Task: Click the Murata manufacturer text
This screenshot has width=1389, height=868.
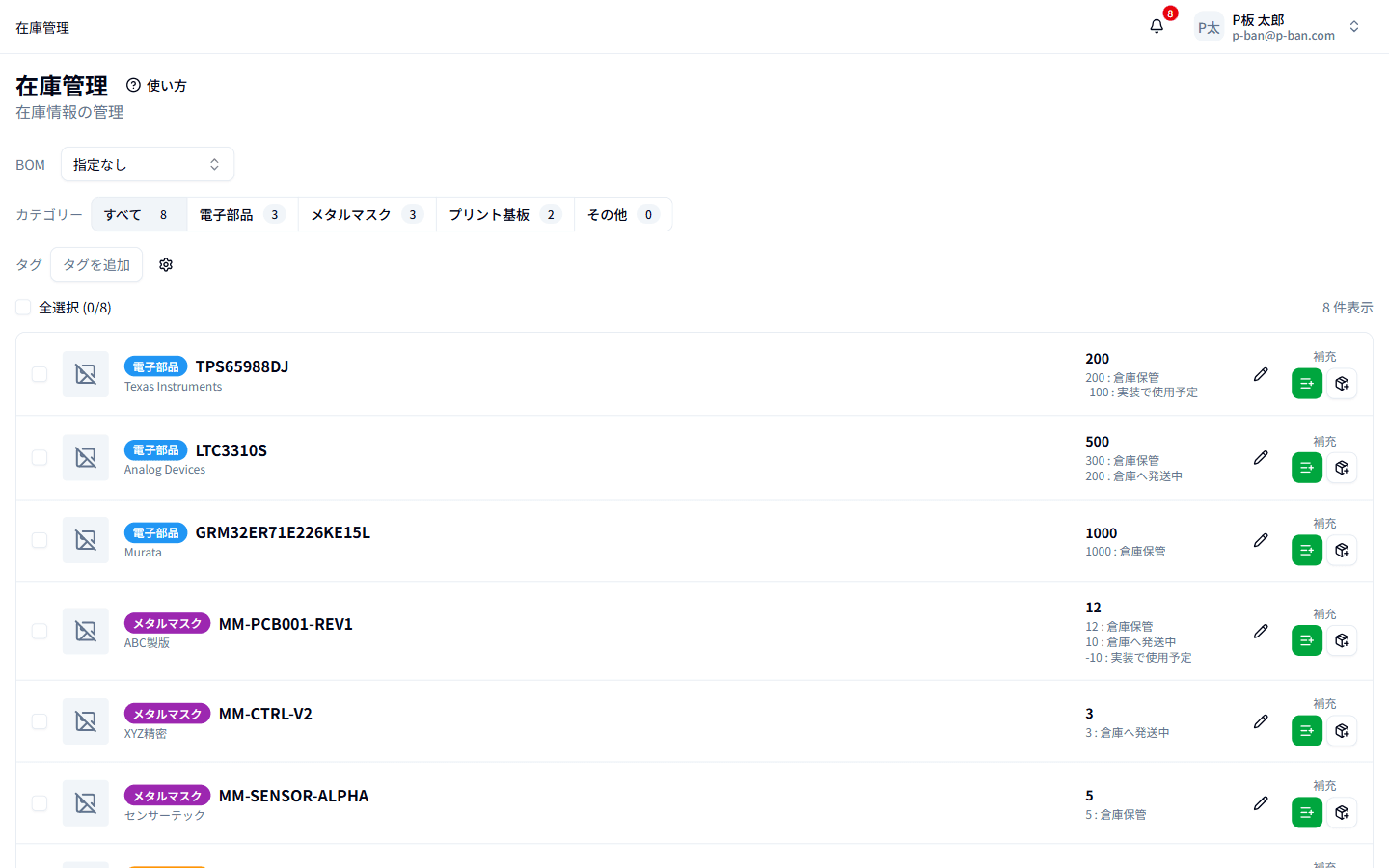Action: click(x=143, y=553)
